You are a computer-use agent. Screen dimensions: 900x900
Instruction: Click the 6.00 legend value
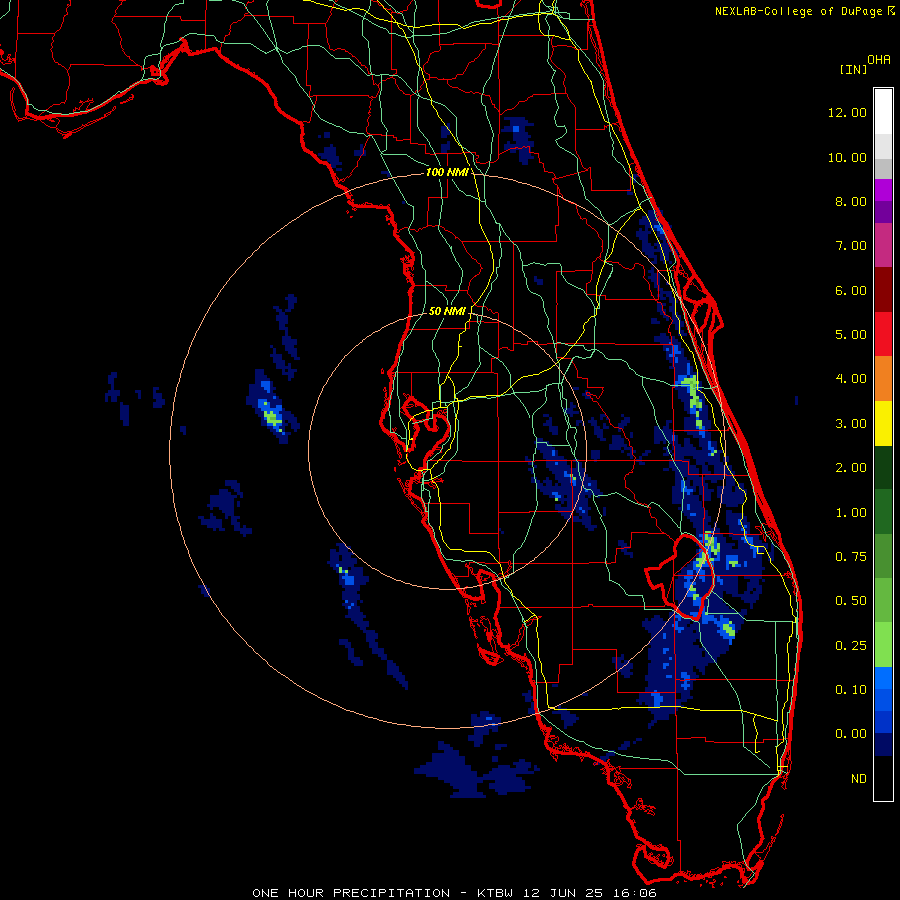pos(851,290)
